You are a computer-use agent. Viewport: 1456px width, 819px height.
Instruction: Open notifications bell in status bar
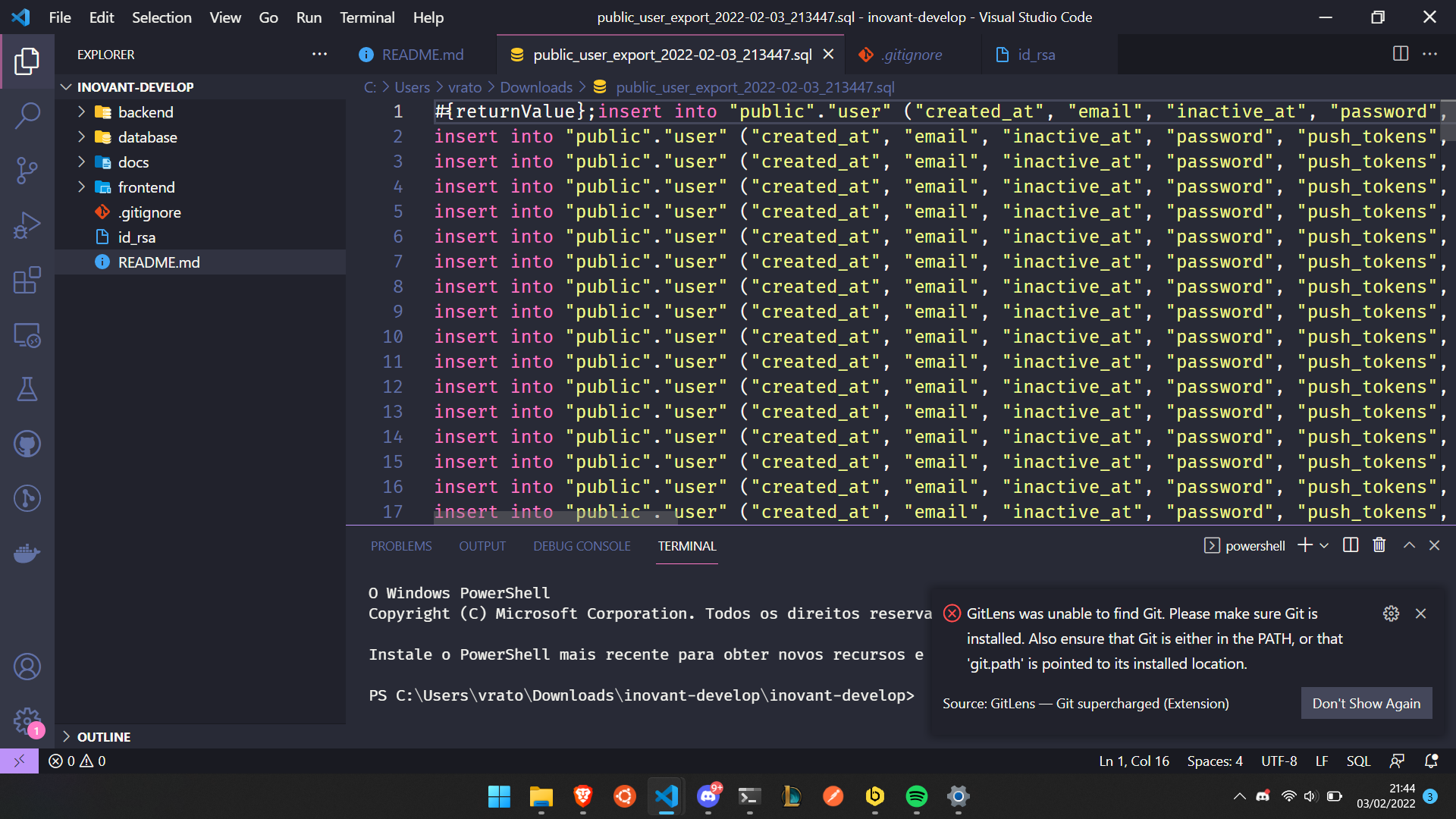point(1431,761)
